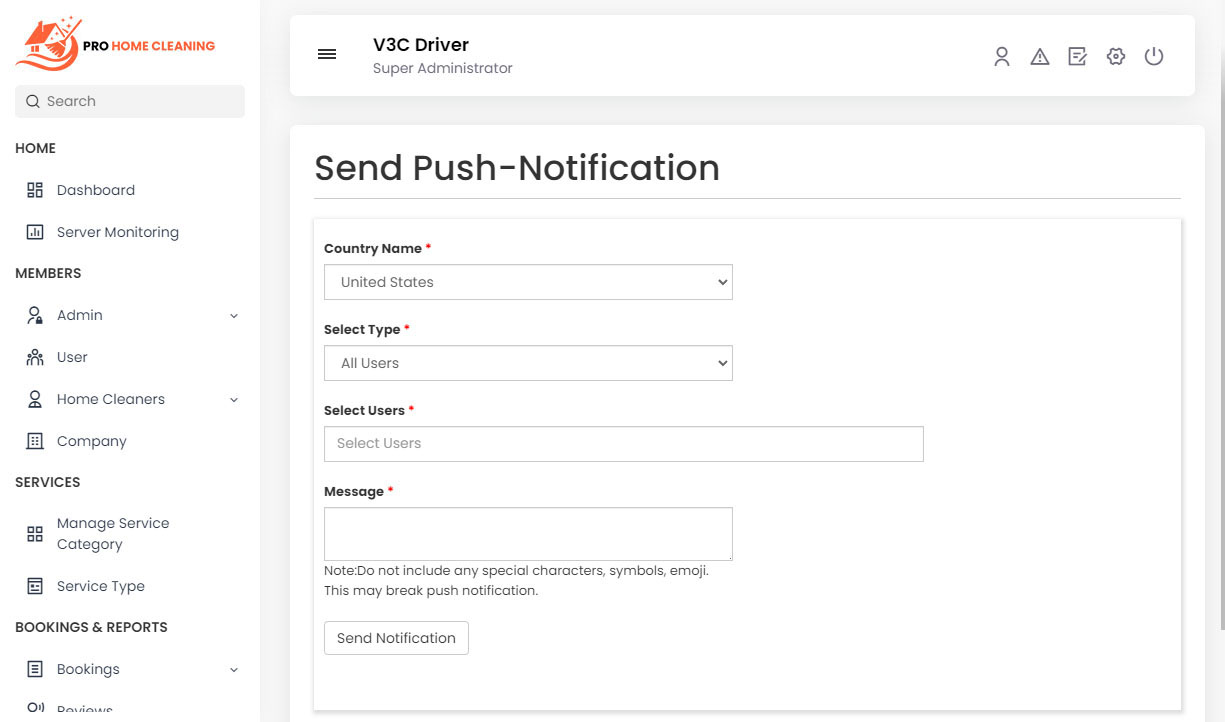The image size is (1225, 722).
Task: Open the Select Type dropdown
Action: [x=528, y=363]
